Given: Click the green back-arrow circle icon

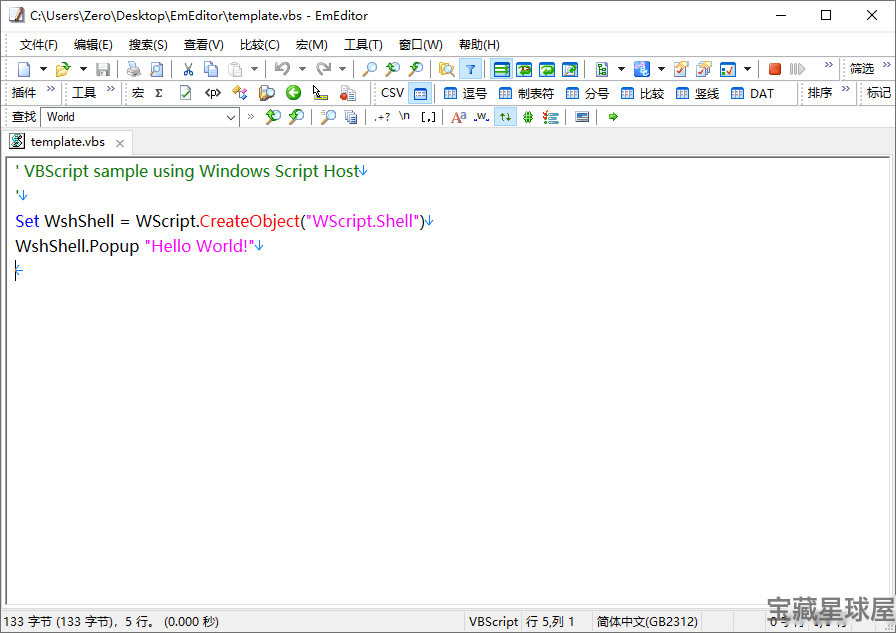Looking at the screenshot, I should click(293, 93).
